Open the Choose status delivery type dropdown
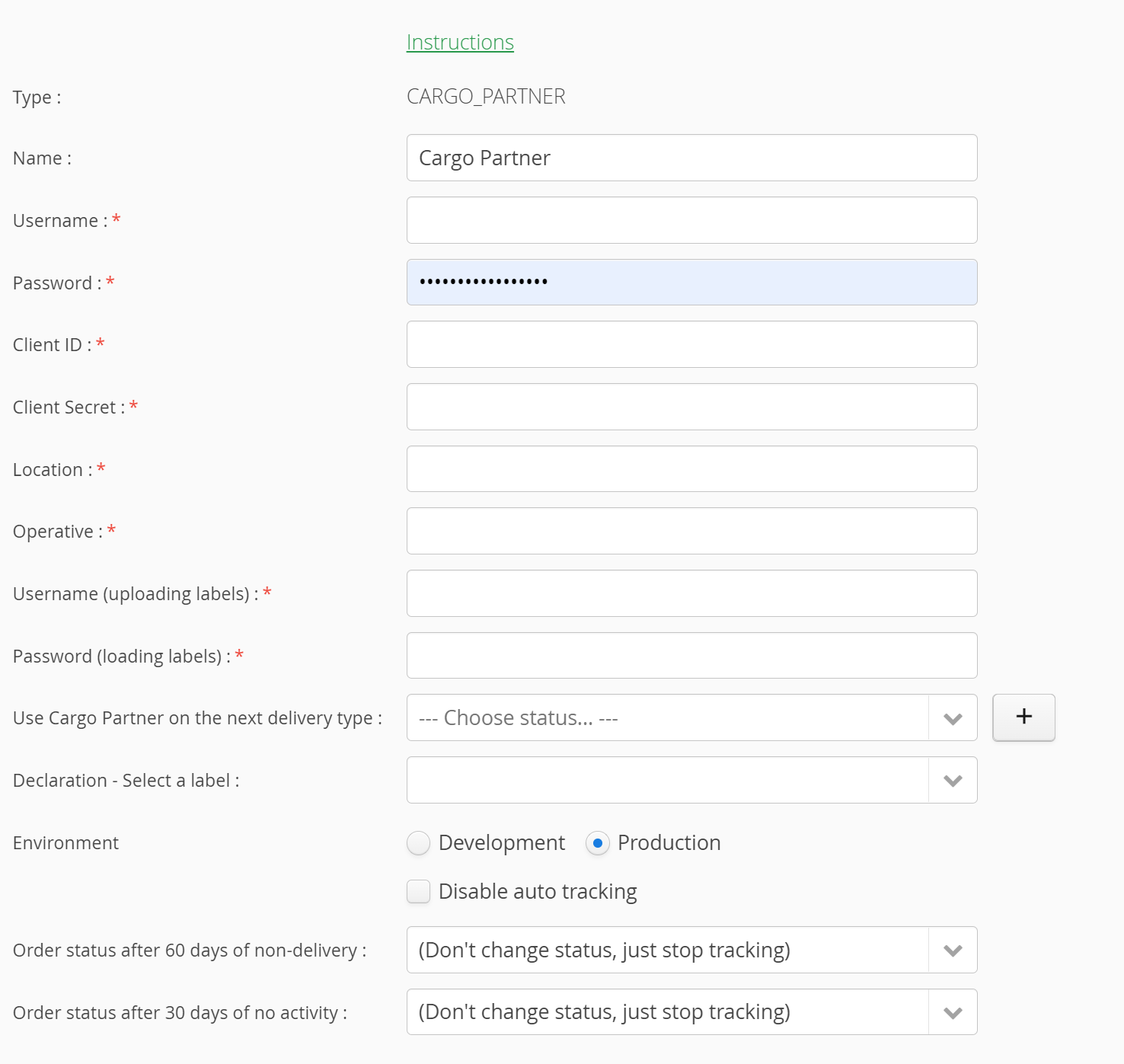The image size is (1124, 1064). coord(691,717)
